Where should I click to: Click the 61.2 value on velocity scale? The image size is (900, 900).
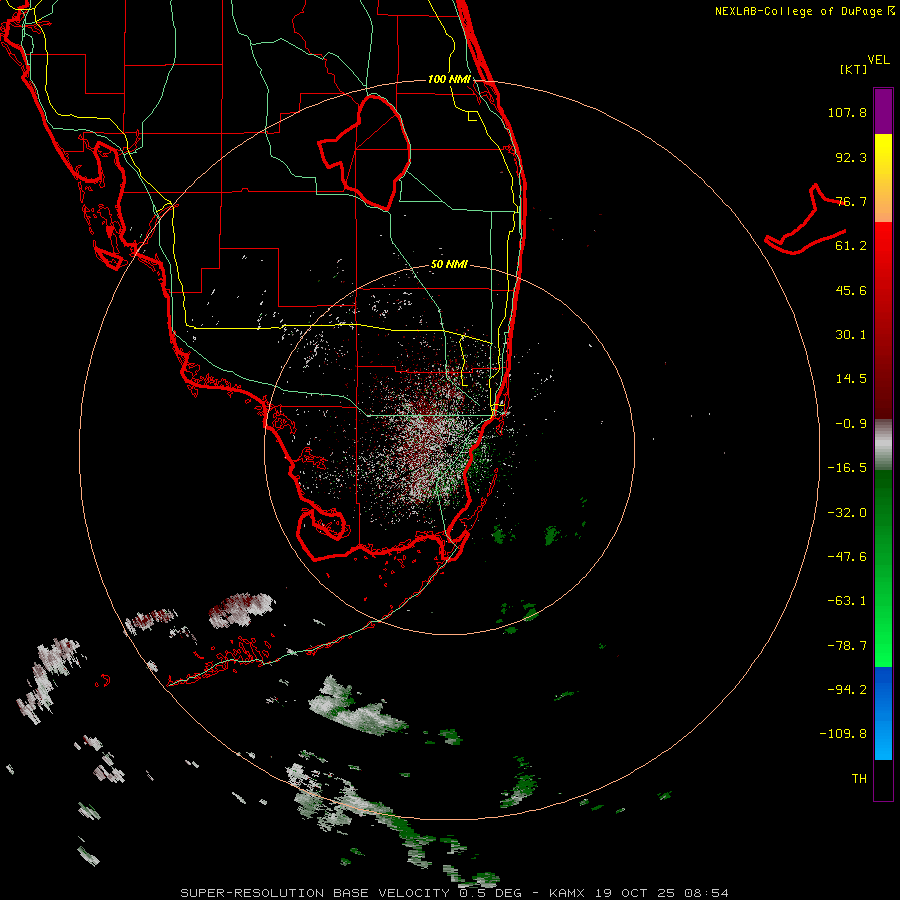851,246
